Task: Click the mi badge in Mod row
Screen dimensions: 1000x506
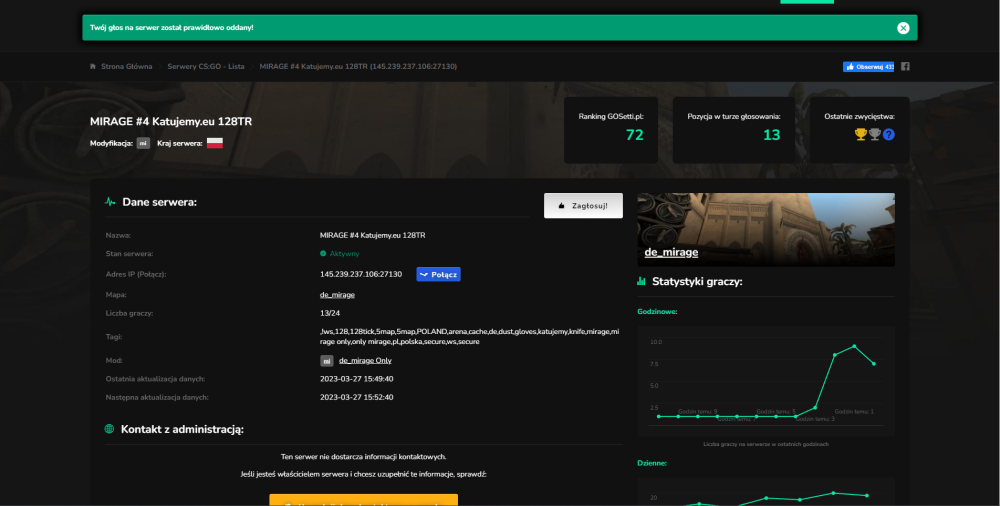Action: 327,361
